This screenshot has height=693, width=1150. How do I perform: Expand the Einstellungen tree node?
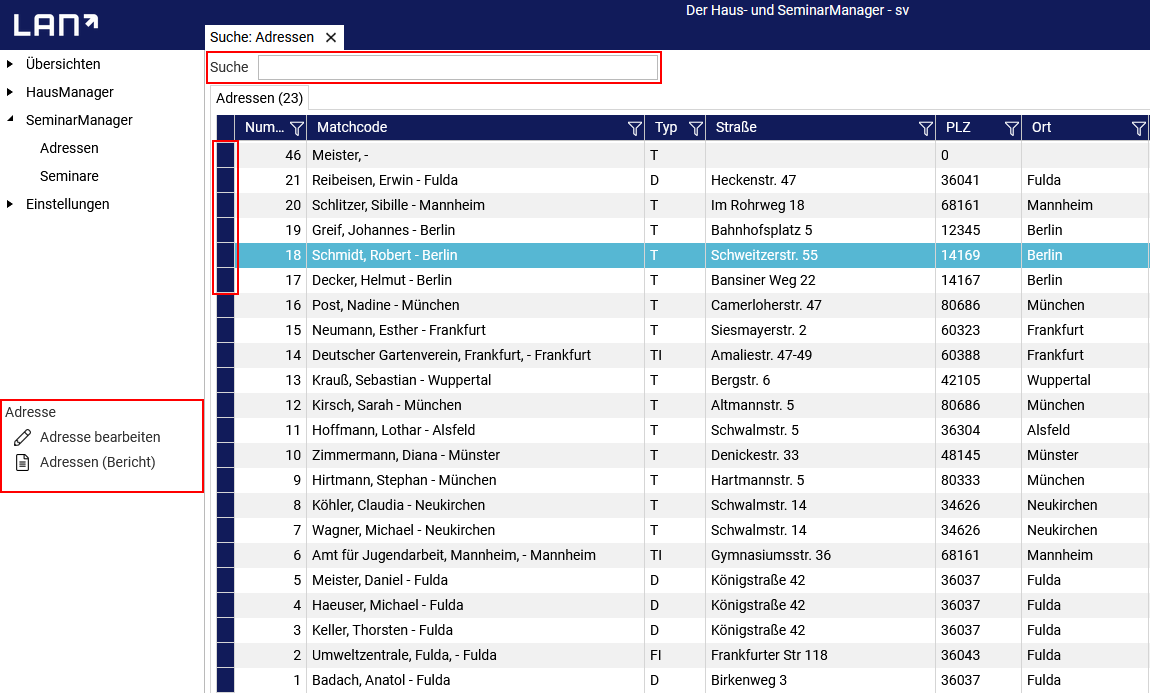[x=10, y=204]
